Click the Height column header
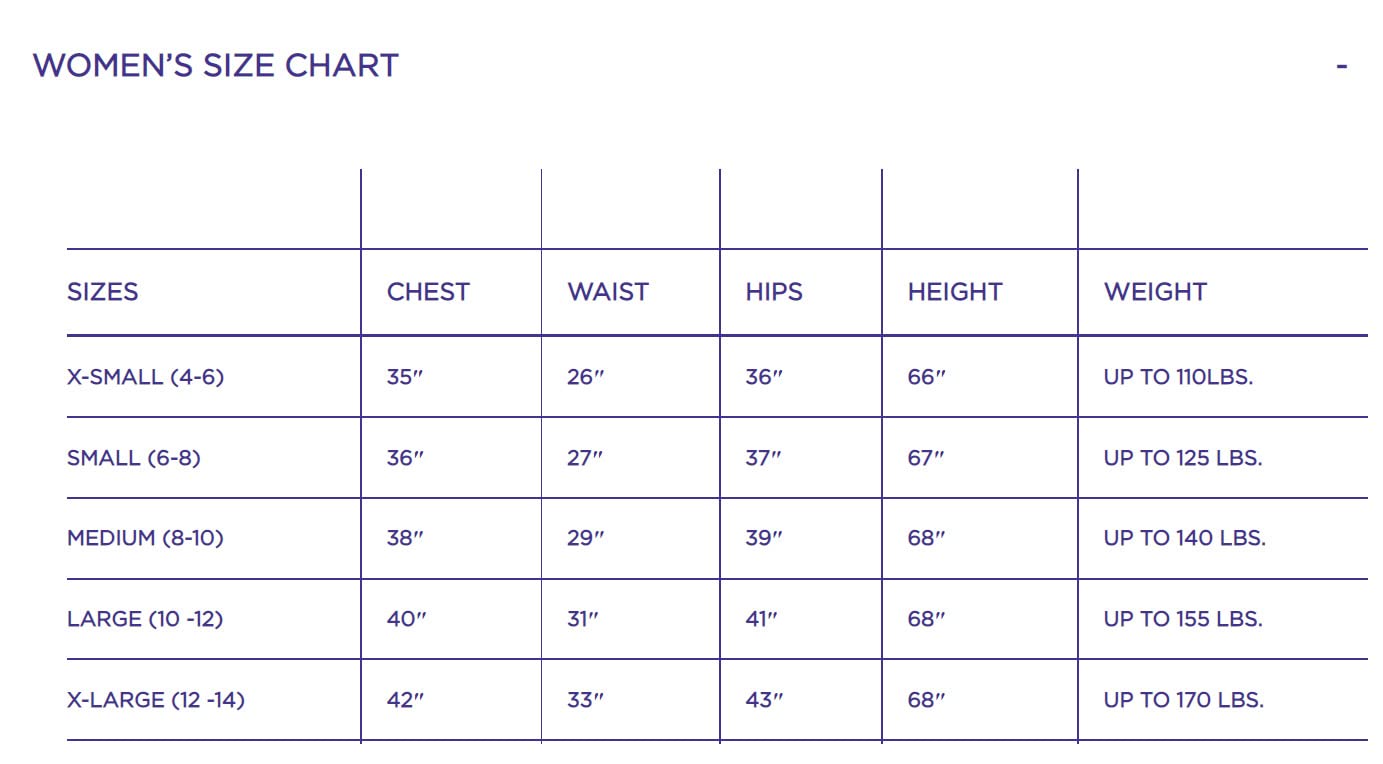Image resolution: width=1383 pixels, height=764 pixels. click(x=955, y=292)
